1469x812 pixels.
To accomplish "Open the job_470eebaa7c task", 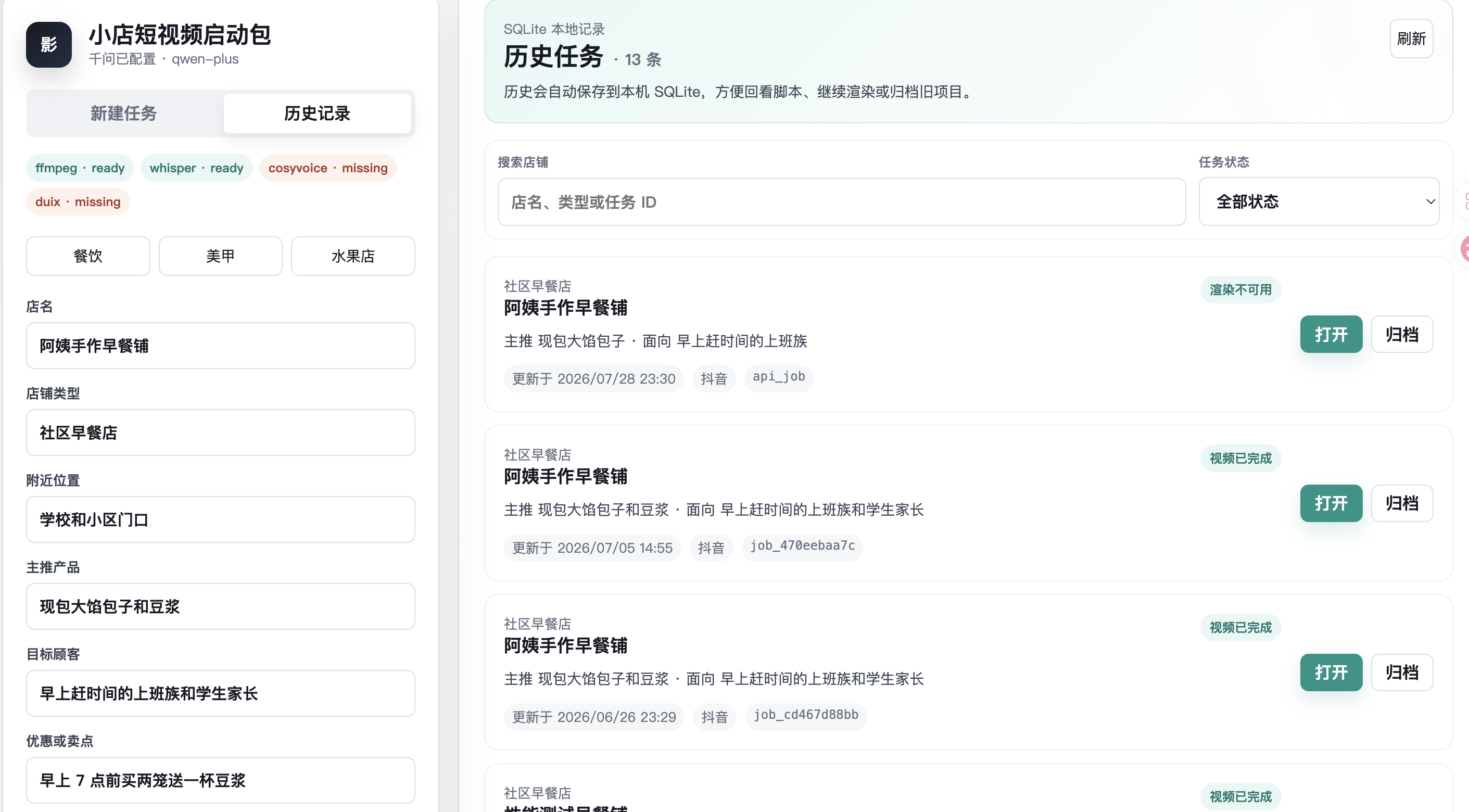I will click(x=1331, y=503).
